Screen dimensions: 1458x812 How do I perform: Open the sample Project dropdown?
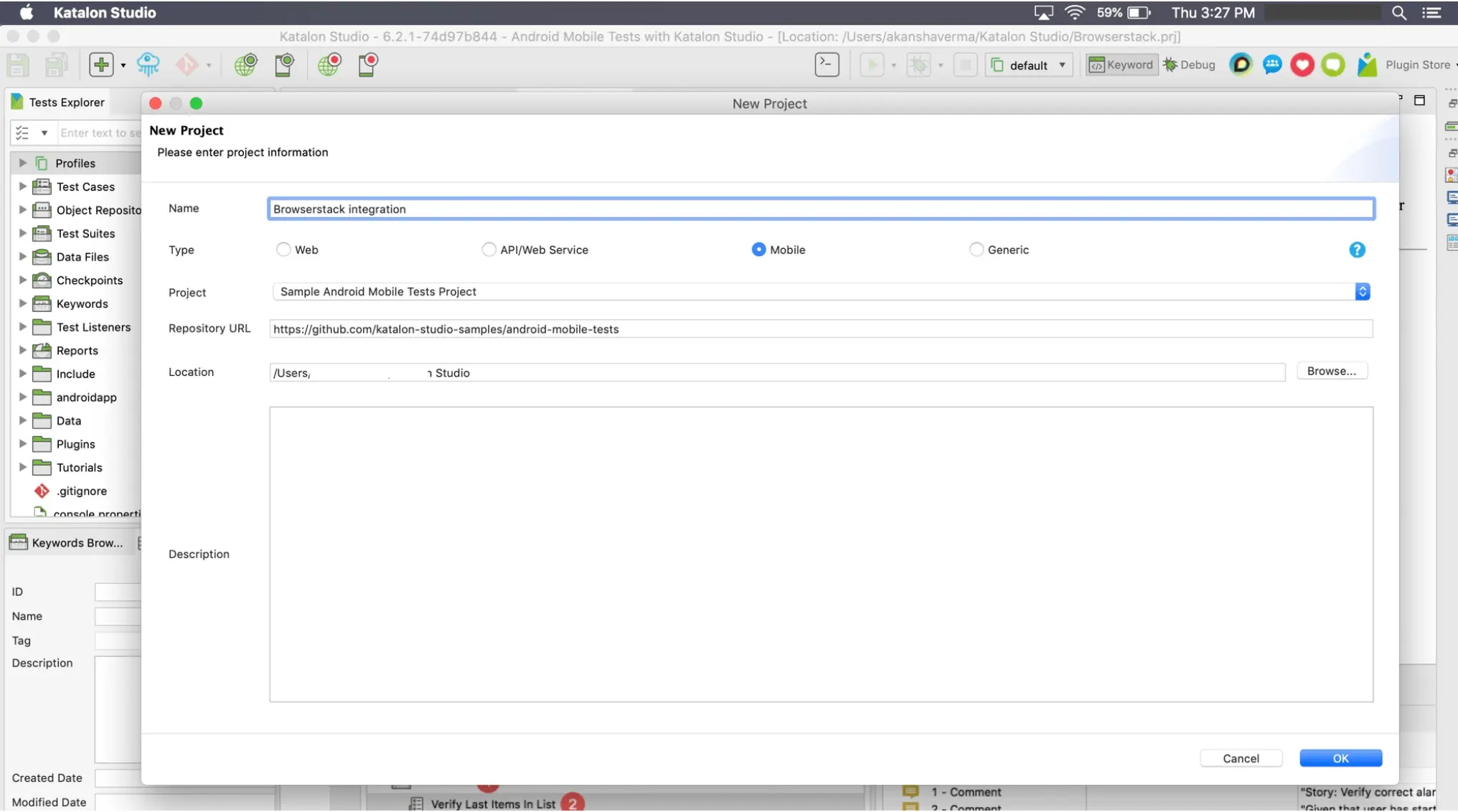1362,291
